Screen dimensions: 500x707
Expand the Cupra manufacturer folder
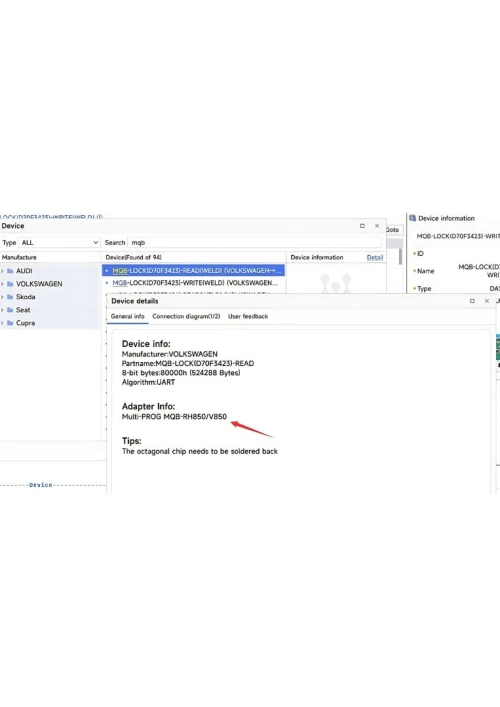point(2,323)
